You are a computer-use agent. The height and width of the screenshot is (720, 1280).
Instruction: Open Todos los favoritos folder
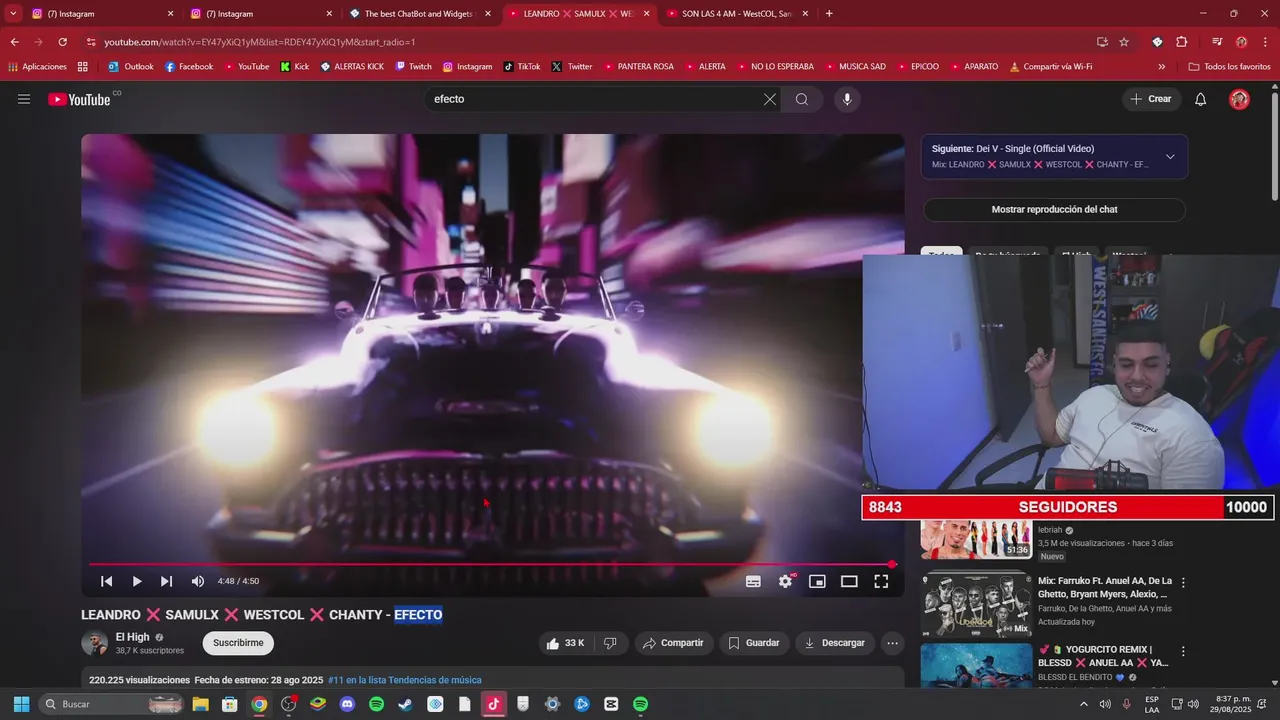(x=1229, y=67)
